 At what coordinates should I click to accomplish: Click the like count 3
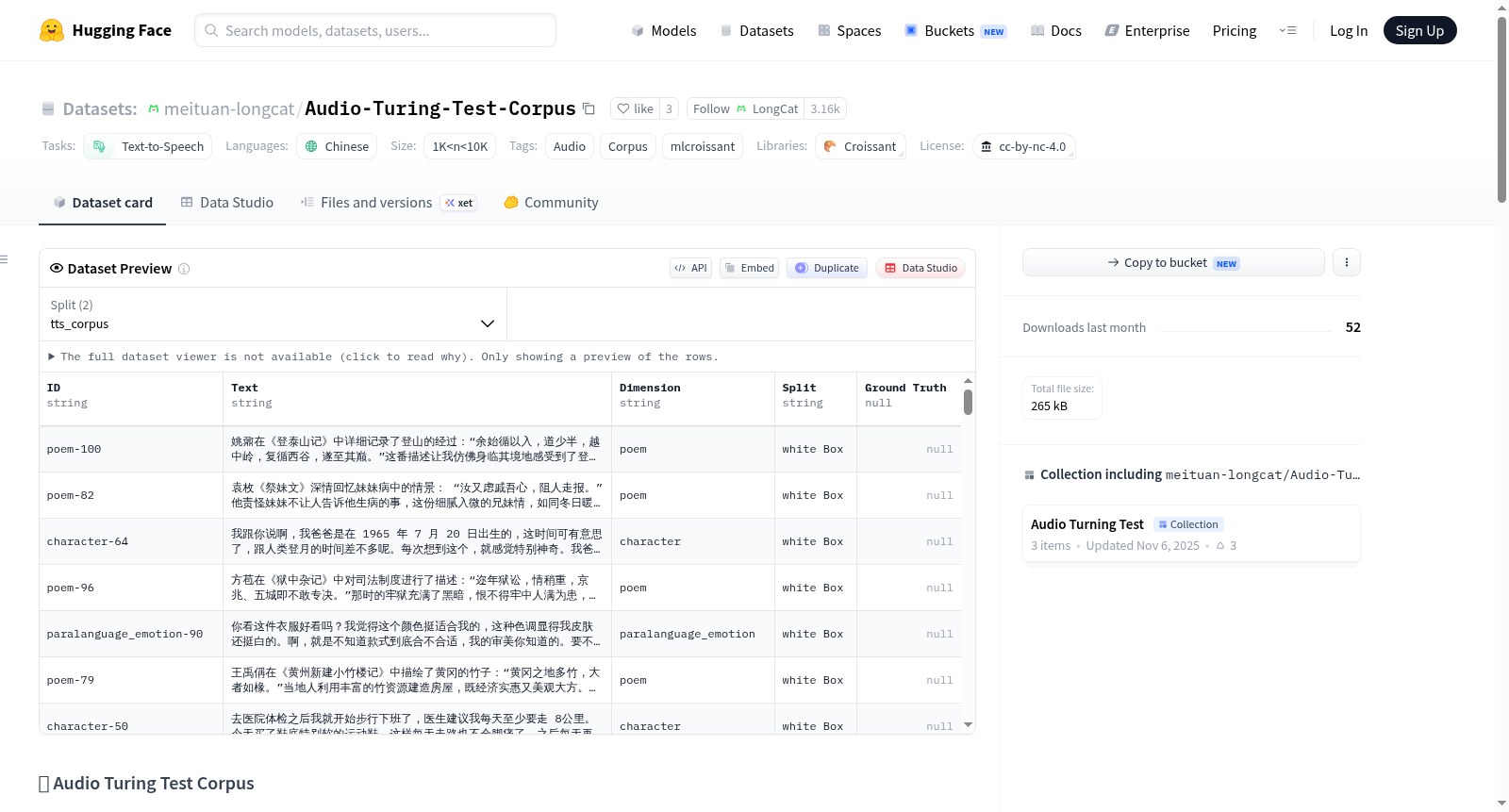point(669,108)
